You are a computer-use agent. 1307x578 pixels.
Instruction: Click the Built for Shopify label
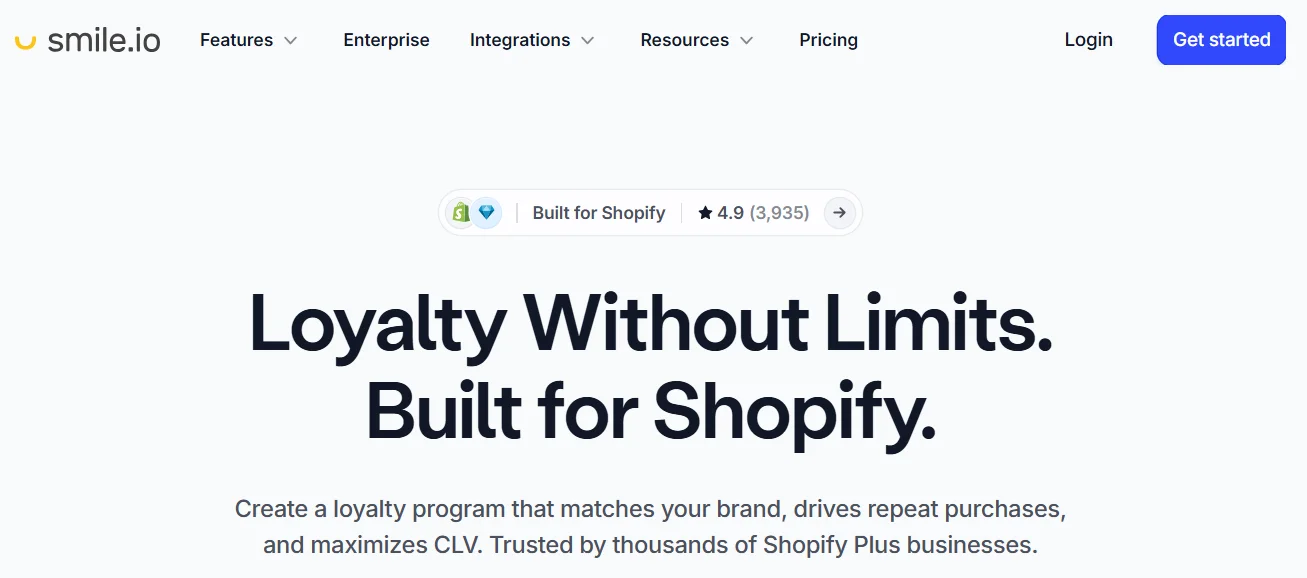pos(599,213)
